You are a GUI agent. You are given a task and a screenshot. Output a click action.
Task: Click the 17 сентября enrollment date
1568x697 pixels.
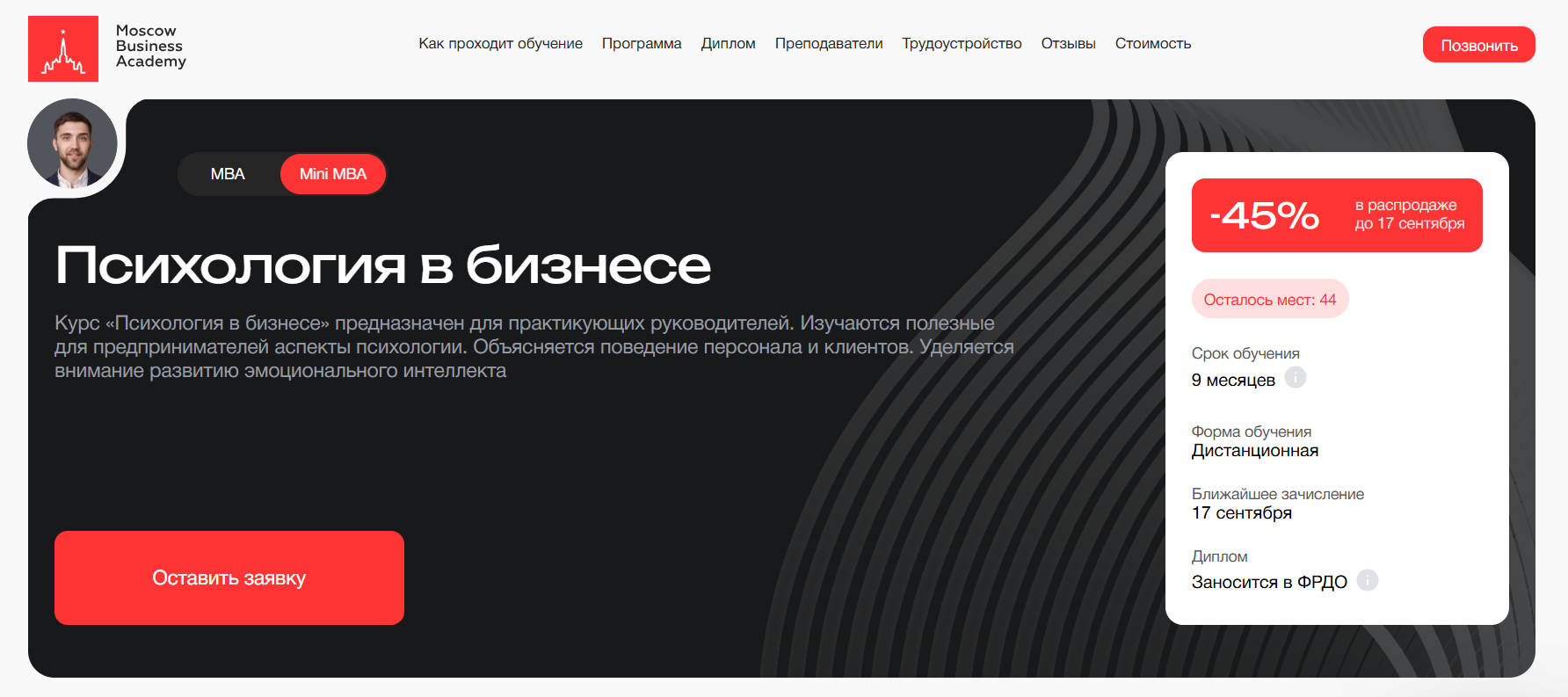[1242, 513]
